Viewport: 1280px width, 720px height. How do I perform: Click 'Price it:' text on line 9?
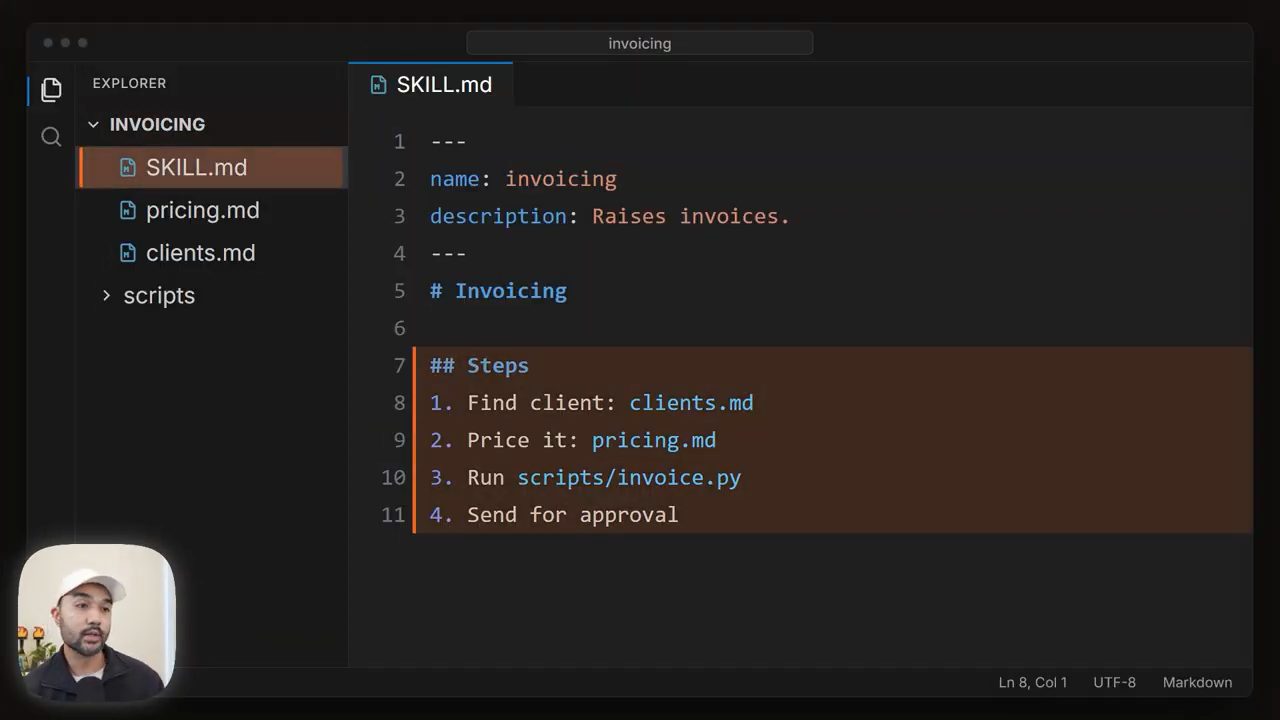(x=523, y=440)
